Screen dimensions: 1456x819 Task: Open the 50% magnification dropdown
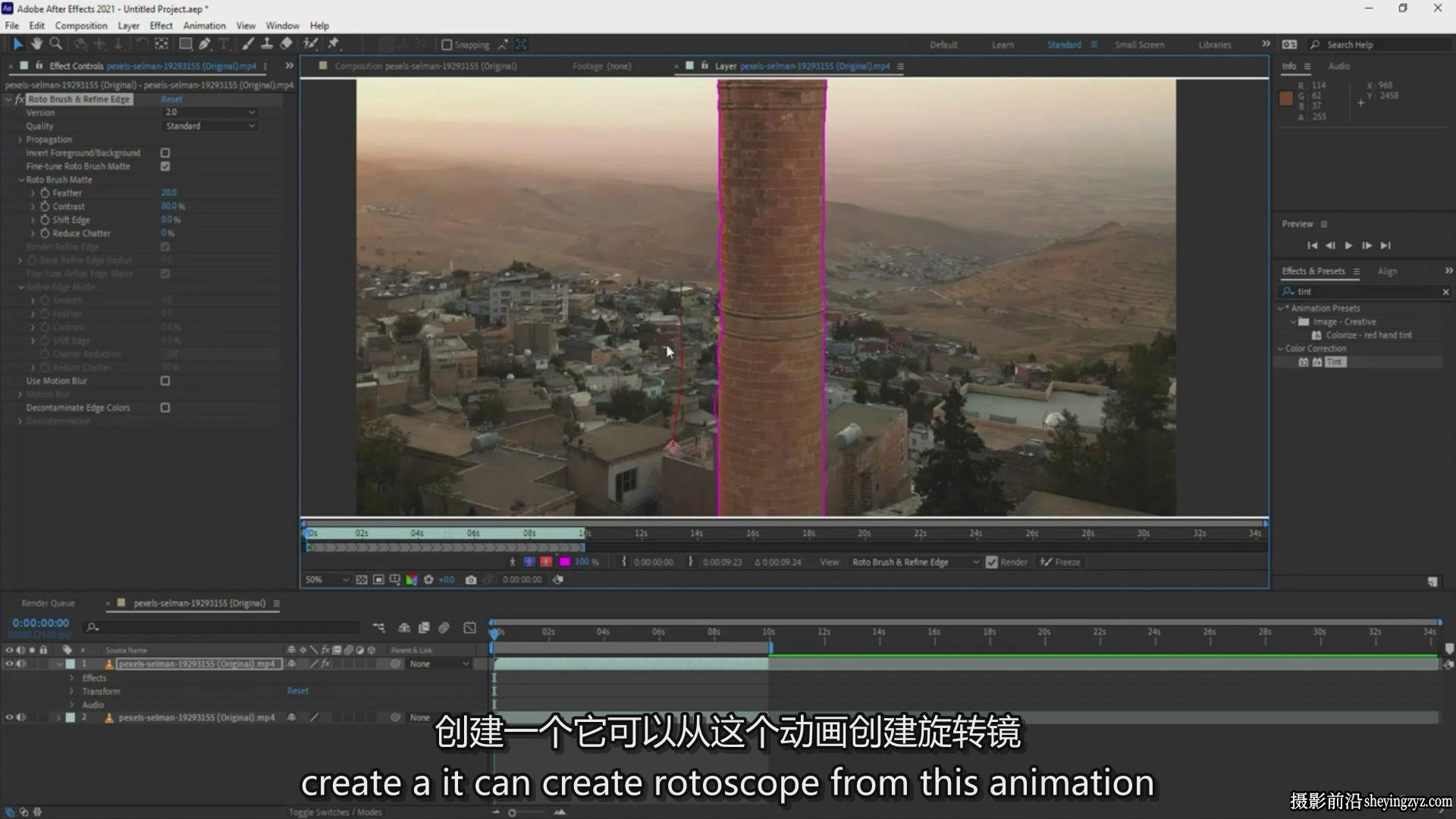[x=327, y=579]
